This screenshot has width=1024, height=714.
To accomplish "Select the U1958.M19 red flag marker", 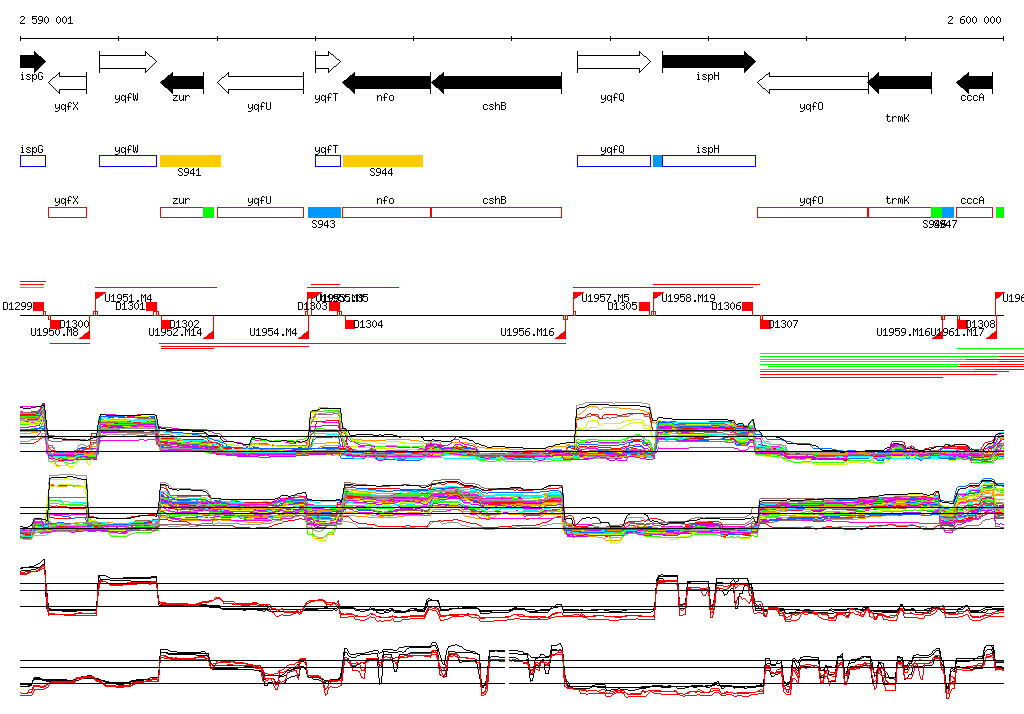I will point(658,297).
